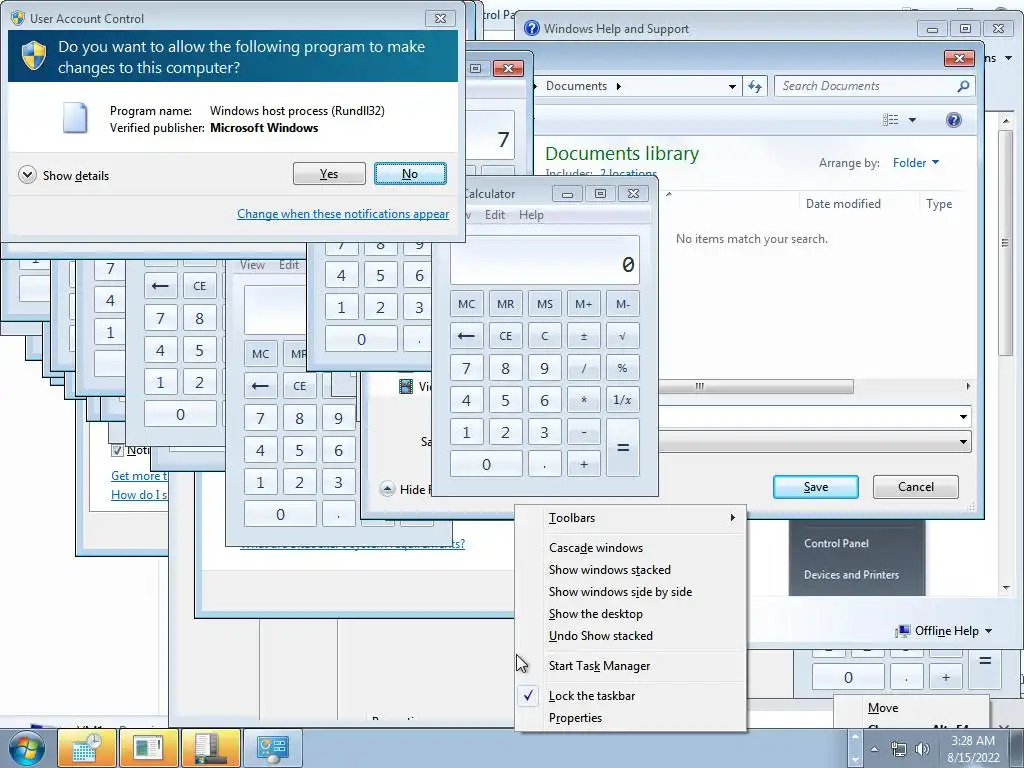Click the help question mark icon in Save dialog
The height and width of the screenshot is (768, 1024).
tap(953, 120)
